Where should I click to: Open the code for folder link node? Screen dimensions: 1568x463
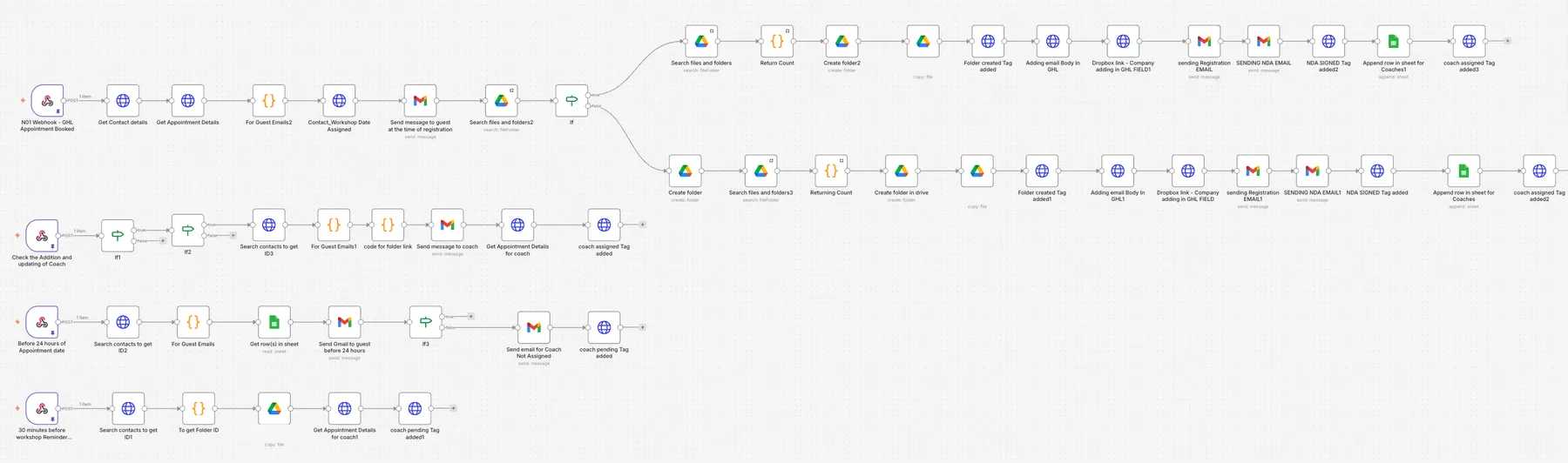tap(388, 225)
